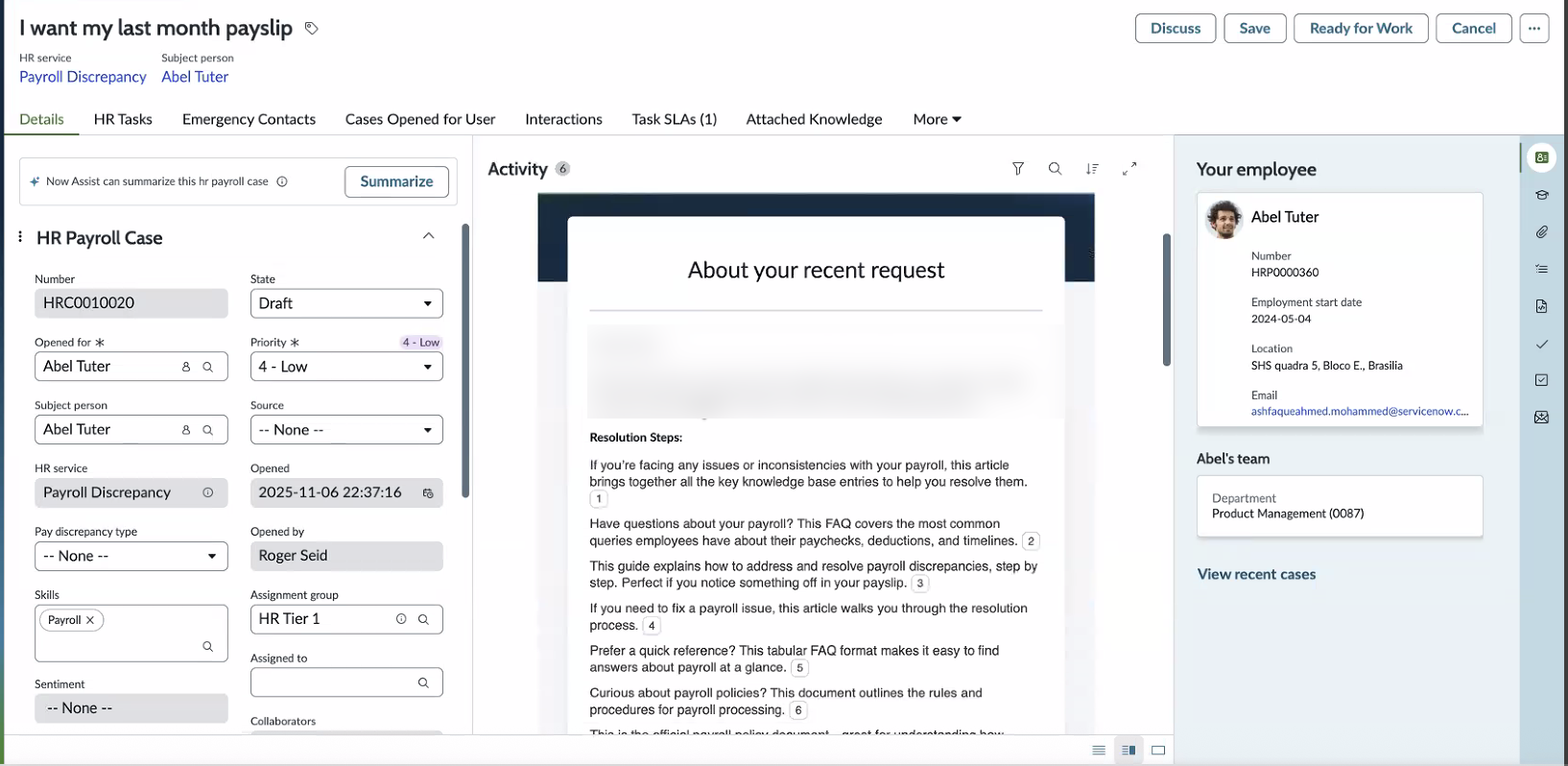This screenshot has width=1568, height=766.
Task: Open the document code sidebar icon
Action: (1541, 306)
